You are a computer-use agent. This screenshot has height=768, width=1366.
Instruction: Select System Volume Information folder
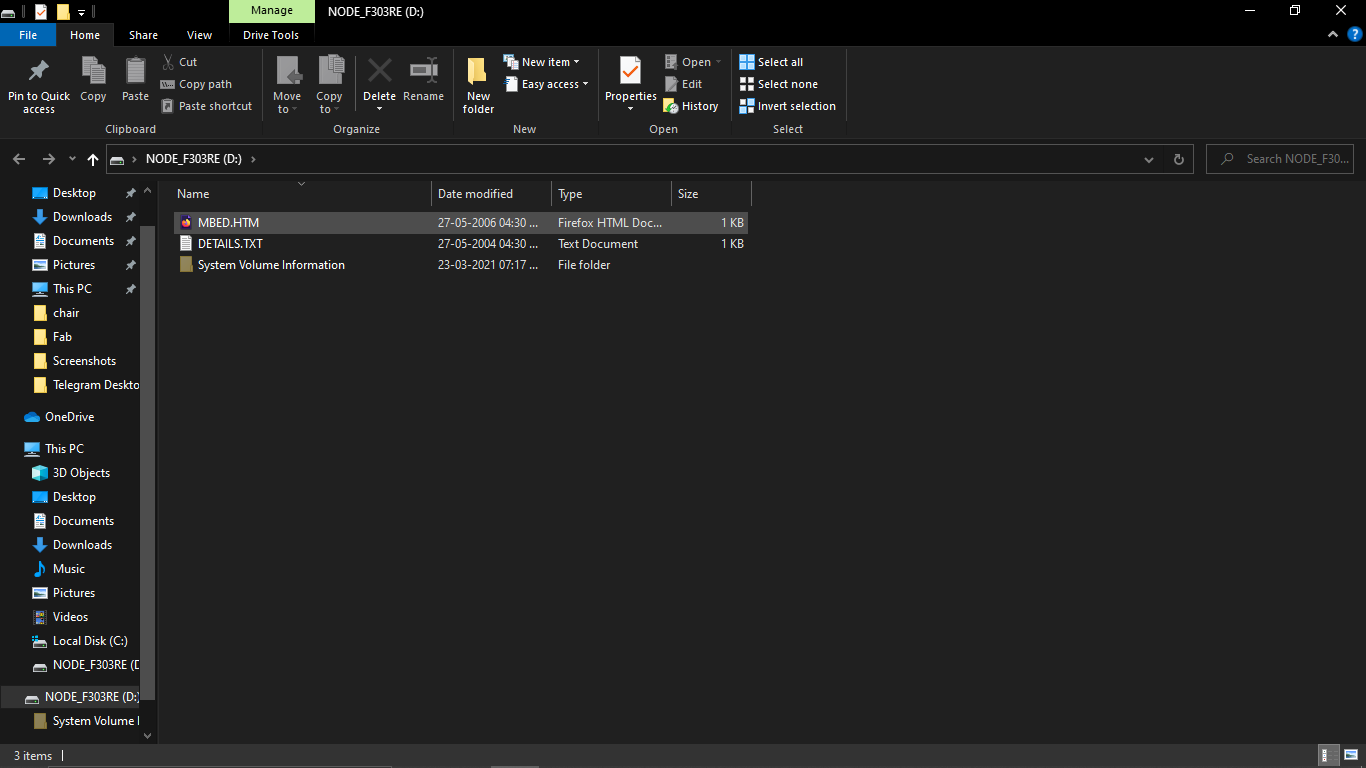[x=460, y=265]
